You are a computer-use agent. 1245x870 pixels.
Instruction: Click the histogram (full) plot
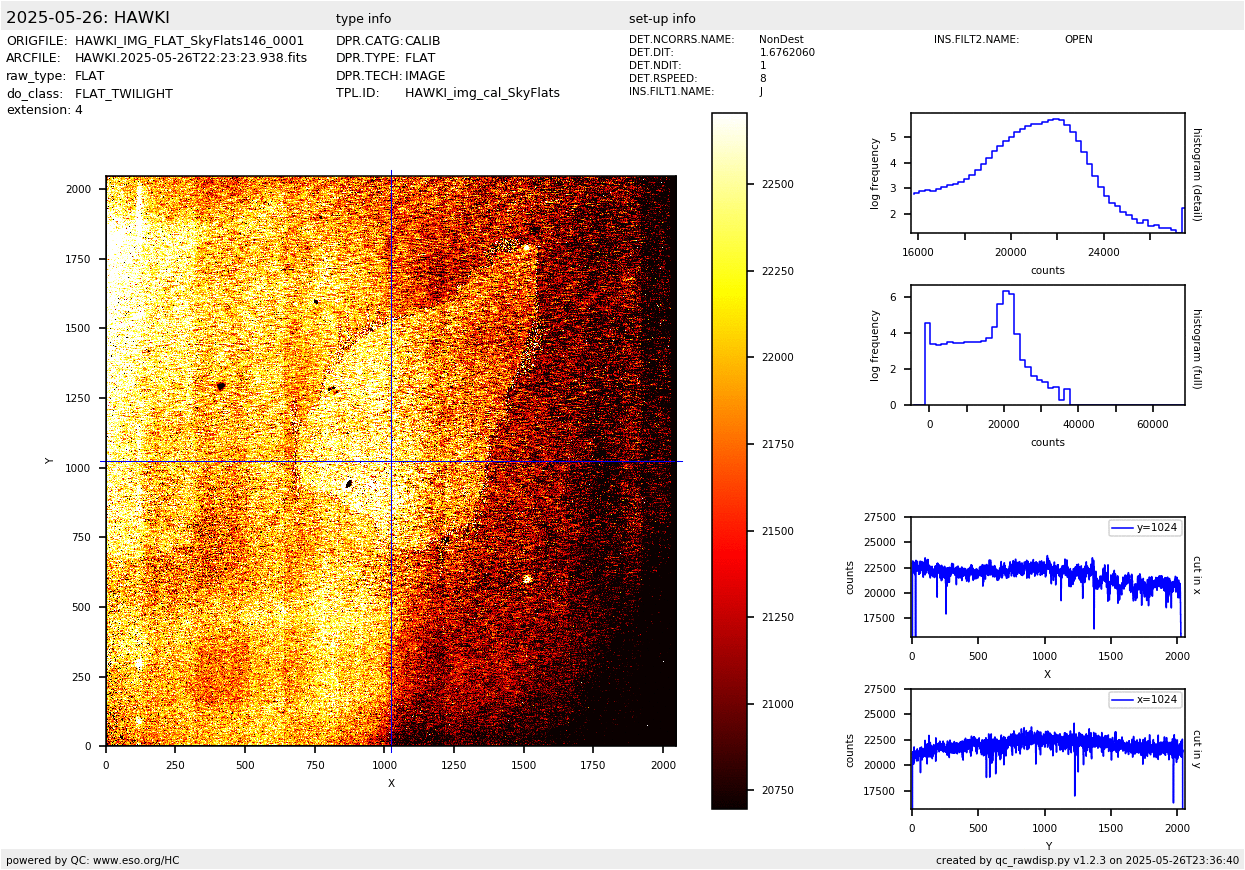tap(1047, 345)
